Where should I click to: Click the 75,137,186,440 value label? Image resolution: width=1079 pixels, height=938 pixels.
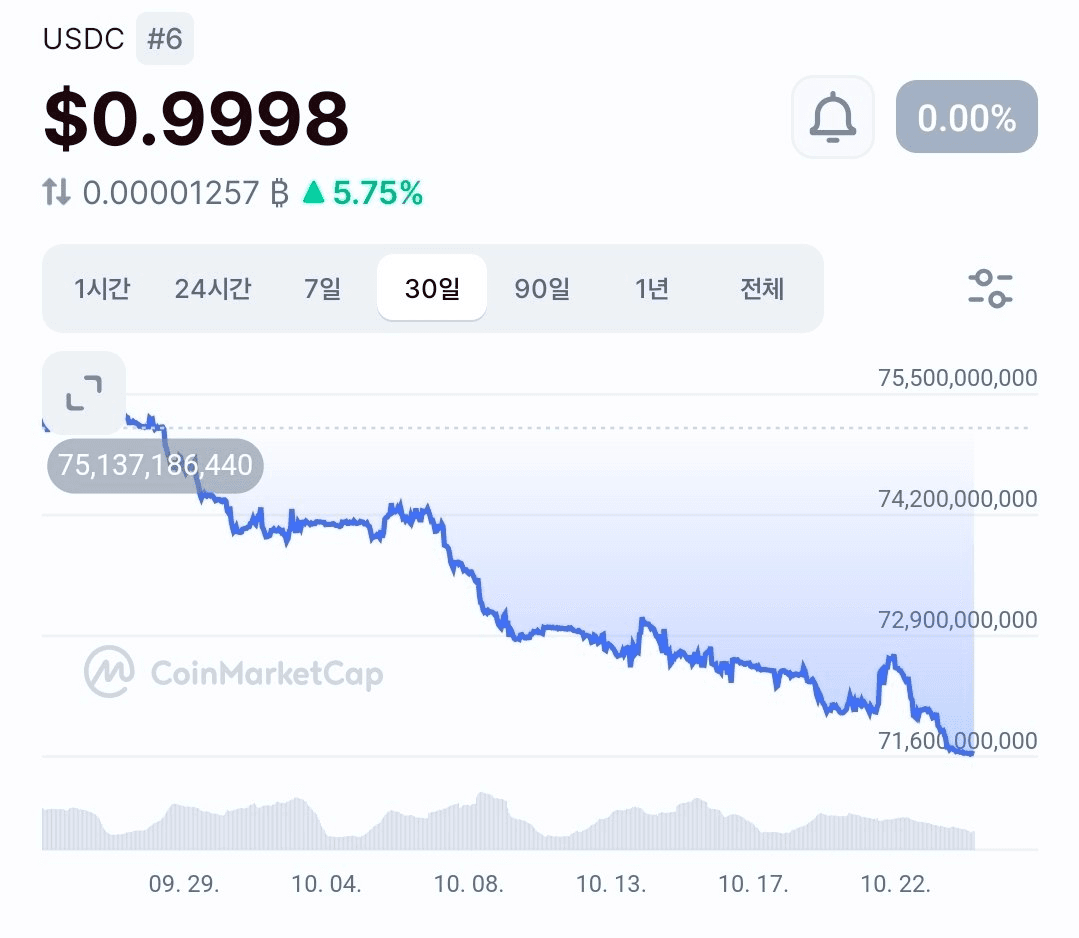155,465
